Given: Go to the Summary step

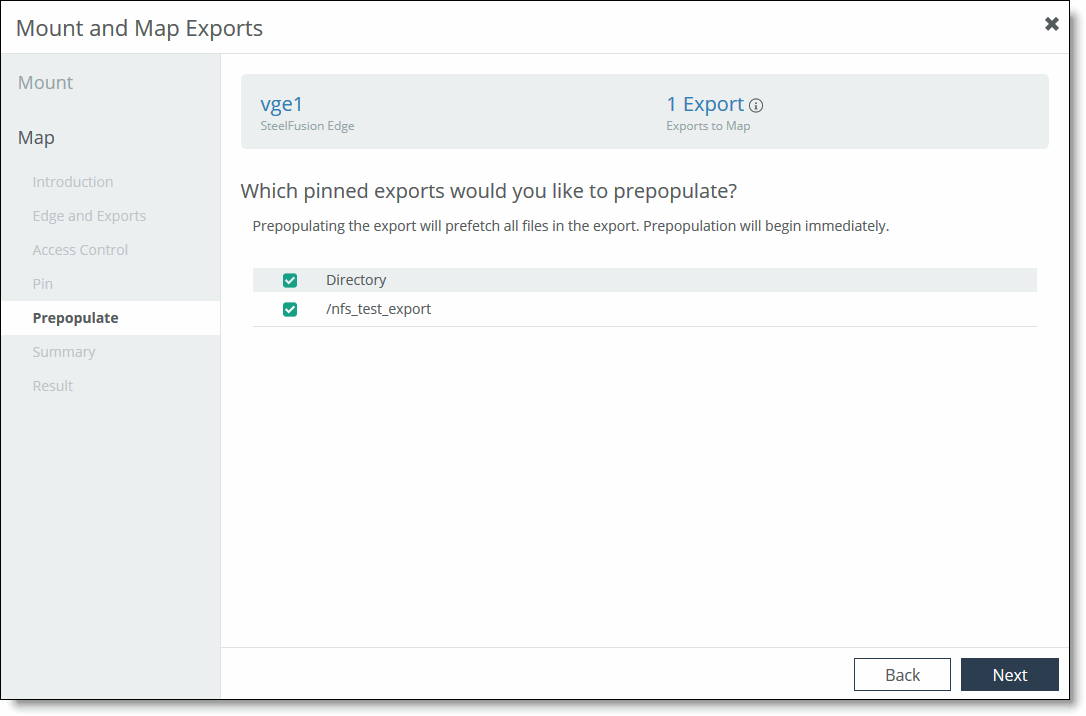Looking at the screenshot, I should pos(64,352).
